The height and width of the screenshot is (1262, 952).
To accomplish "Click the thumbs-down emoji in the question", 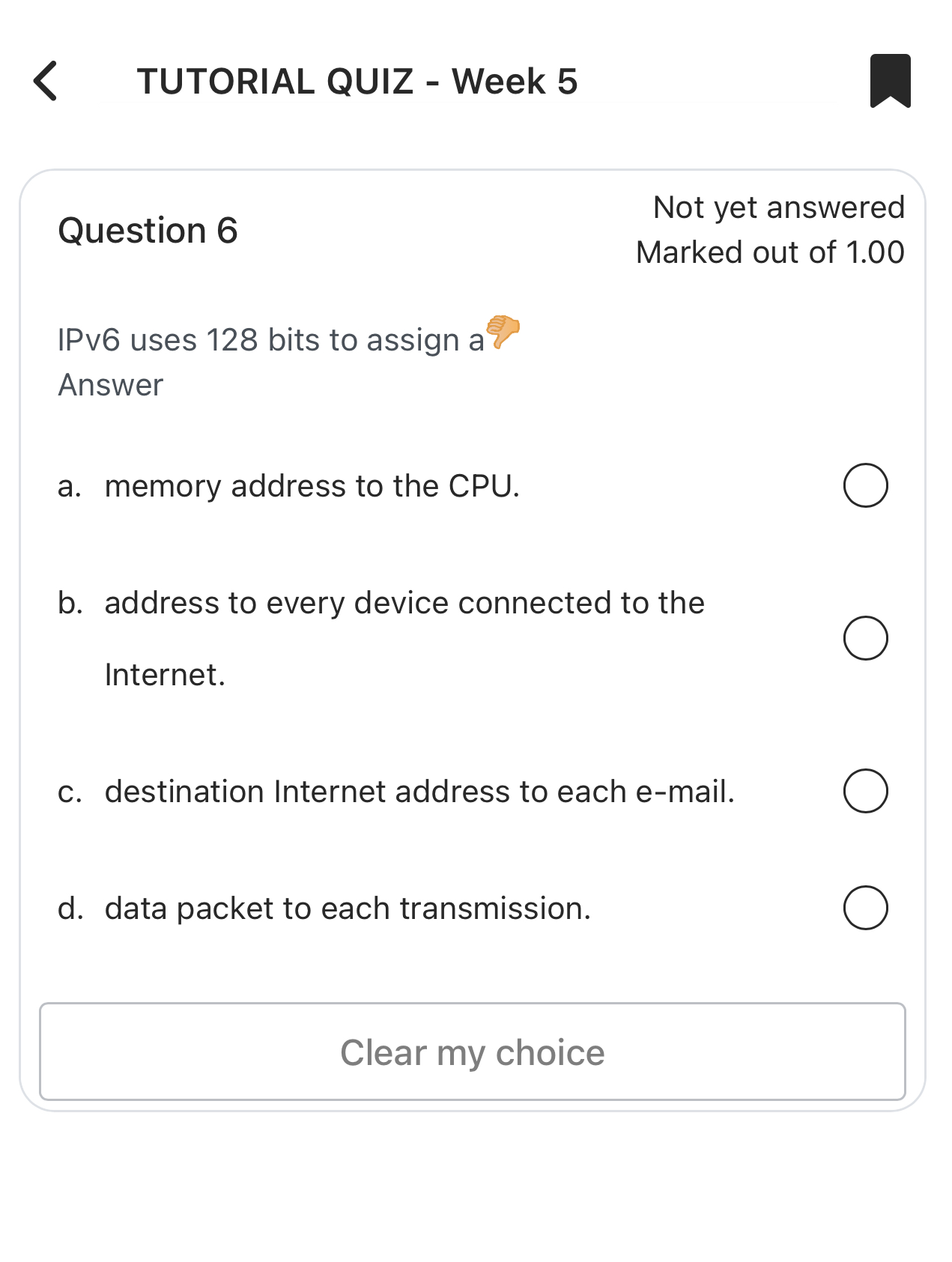I will (502, 336).
